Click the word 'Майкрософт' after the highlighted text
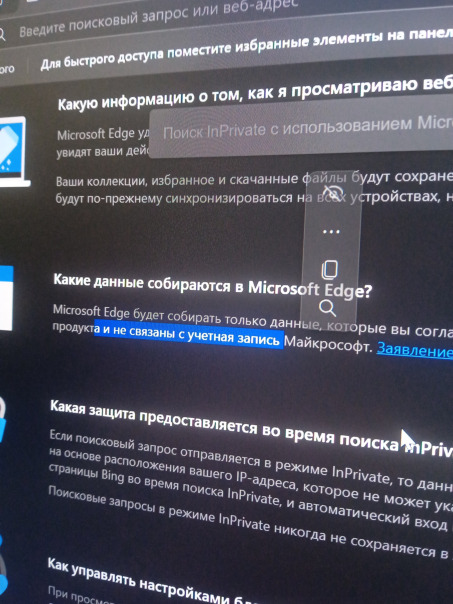Screen dimensions: 453x604 (328, 344)
